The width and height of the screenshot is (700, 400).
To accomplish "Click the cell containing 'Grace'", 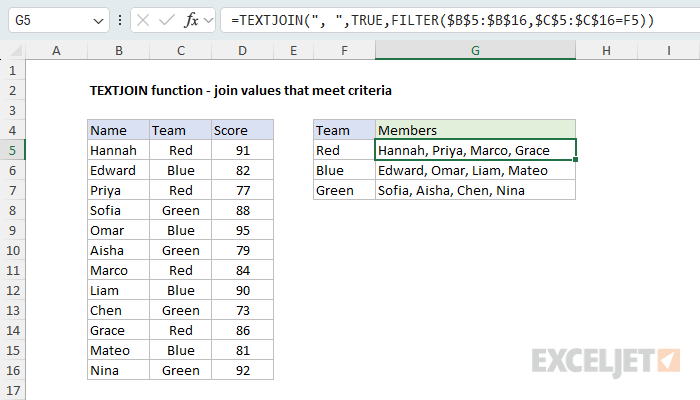I will 118,330.
